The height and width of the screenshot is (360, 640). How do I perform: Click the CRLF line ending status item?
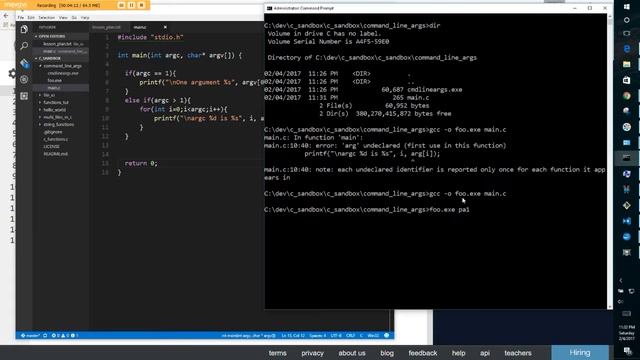pos(350,336)
